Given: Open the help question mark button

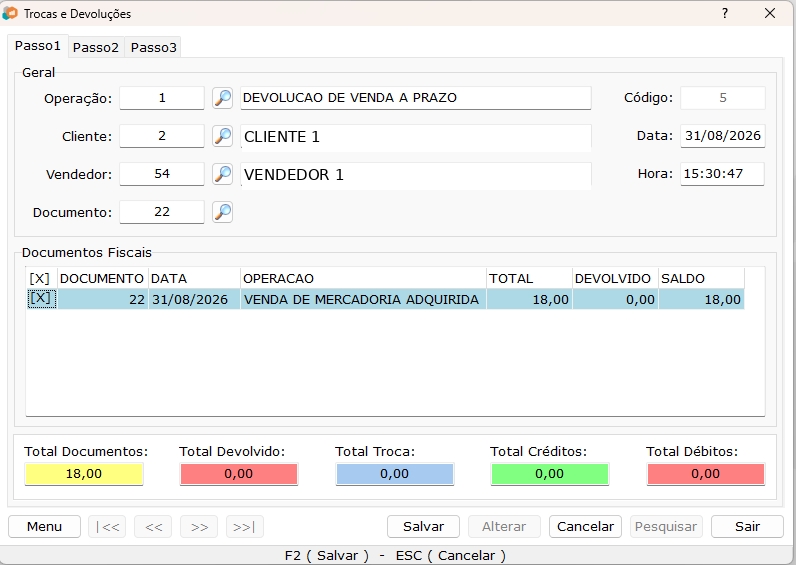Looking at the screenshot, I should pyautogui.click(x=725, y=13).
